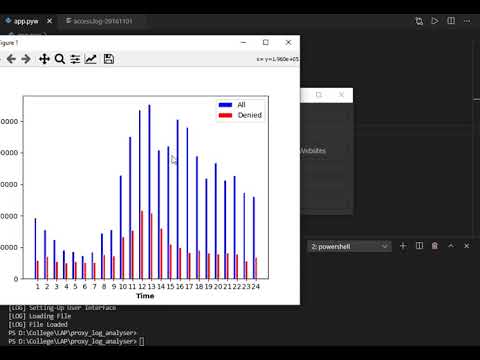Save the figure with the floppy disk icon
This screenshot has height=360, width=480.
pos(109,59)
